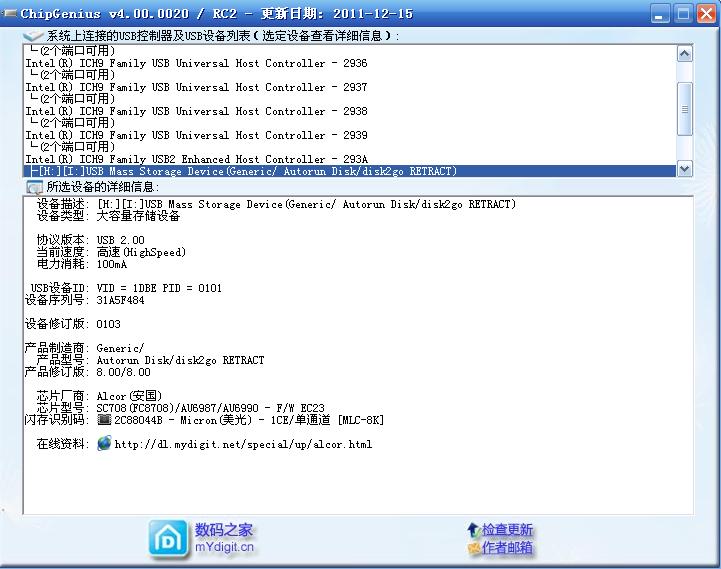The image size is (721, 569).
Task: Click the flash chip icon beside 2C88044B
Action: point(104,420)
